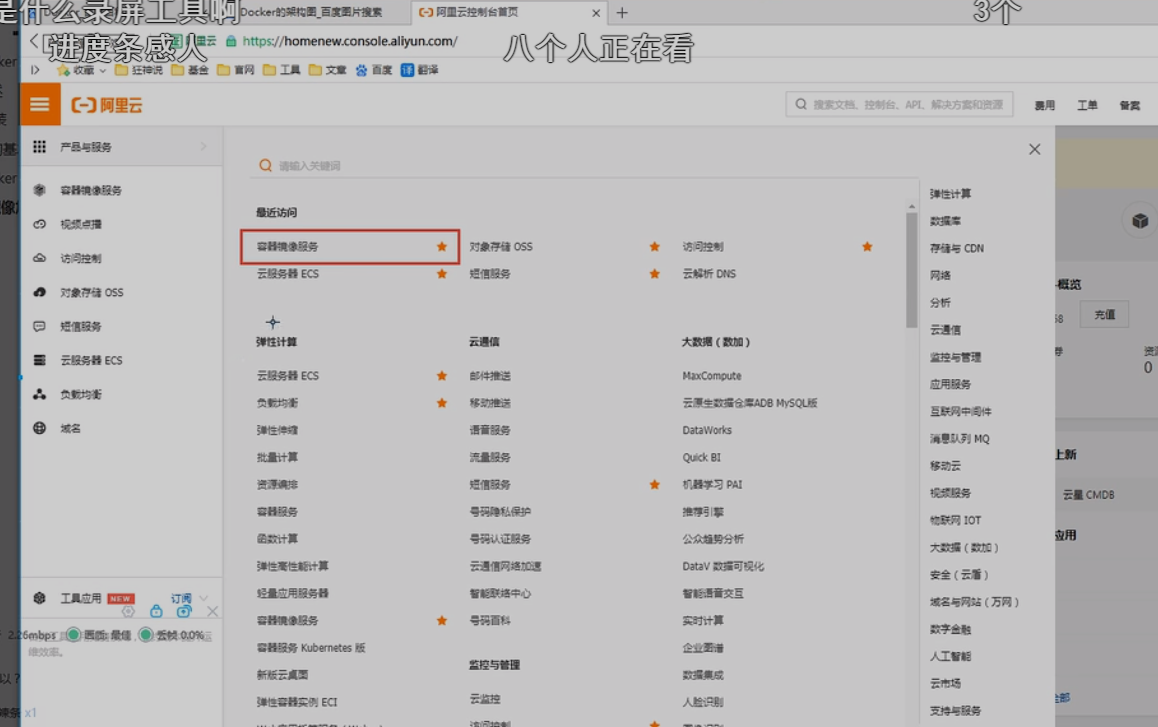Open the 基金 bookmark folder
The image size is (1158, 727).
[190, 70]
